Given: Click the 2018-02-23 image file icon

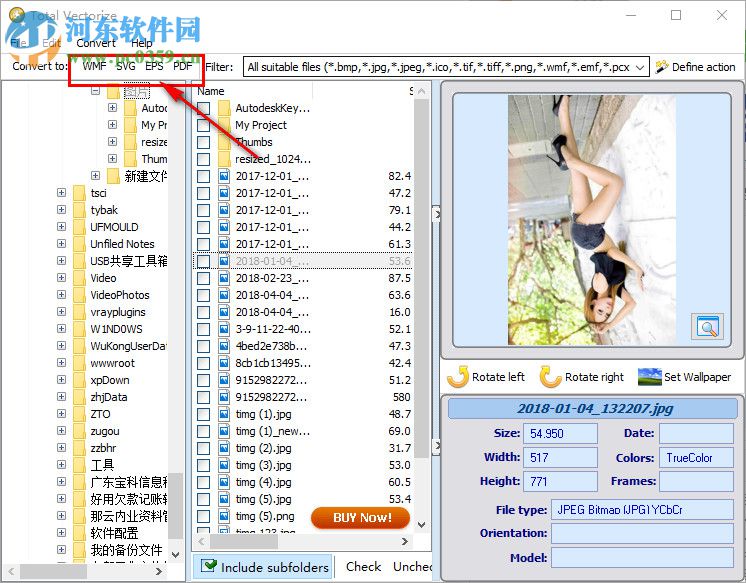Looking at the screenshot, I should coord(224,278).
